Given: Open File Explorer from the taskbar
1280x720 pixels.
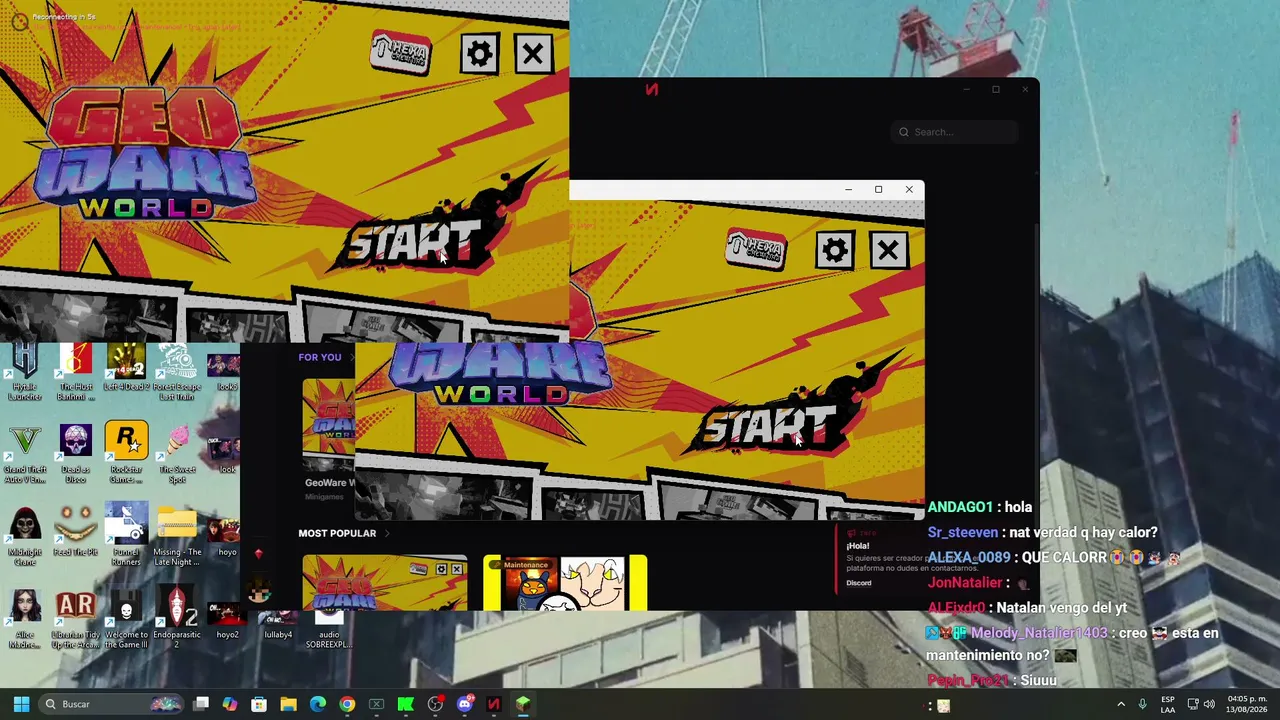Looking at the screenshot, I should [x=288, y=704].
